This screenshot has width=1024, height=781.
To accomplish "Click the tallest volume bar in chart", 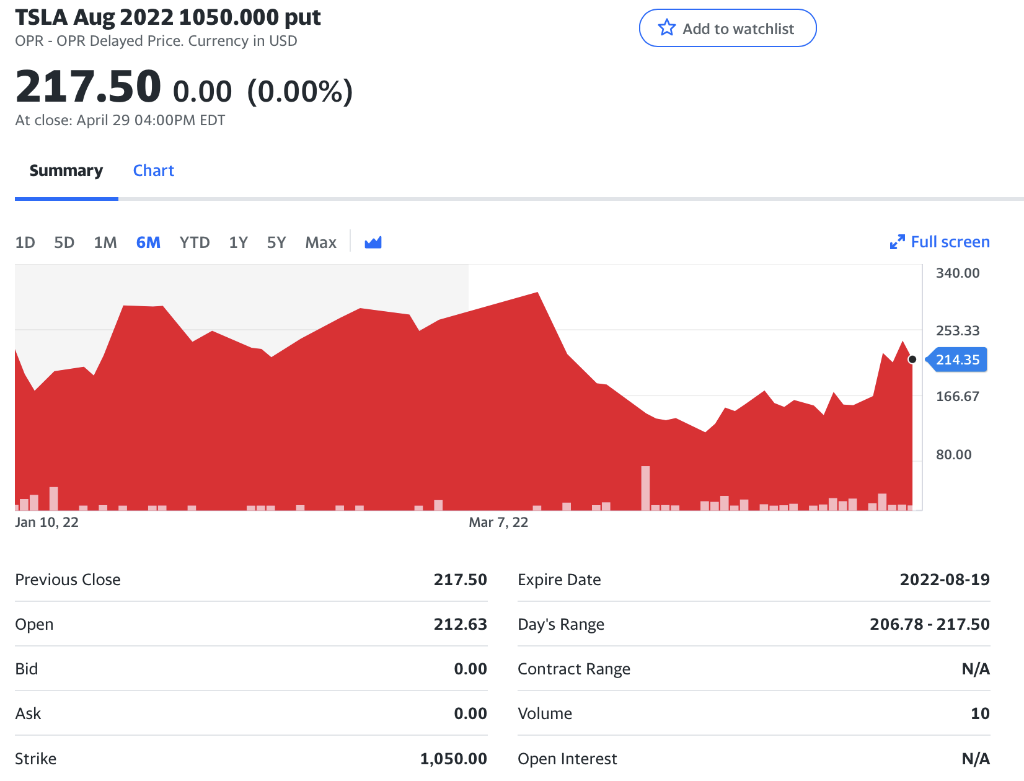I will click(645, 488).
